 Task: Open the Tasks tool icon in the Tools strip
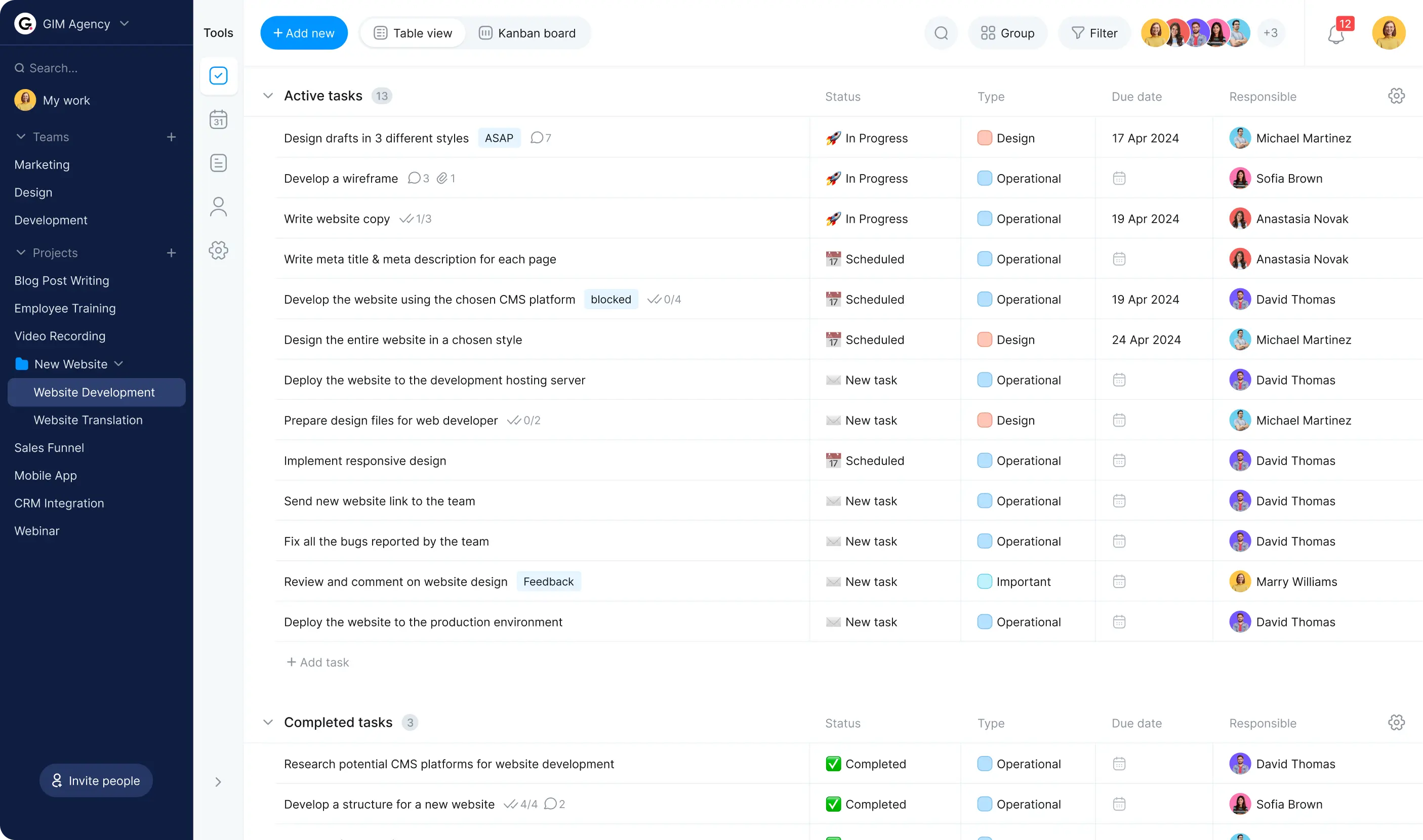click(218, 75)
